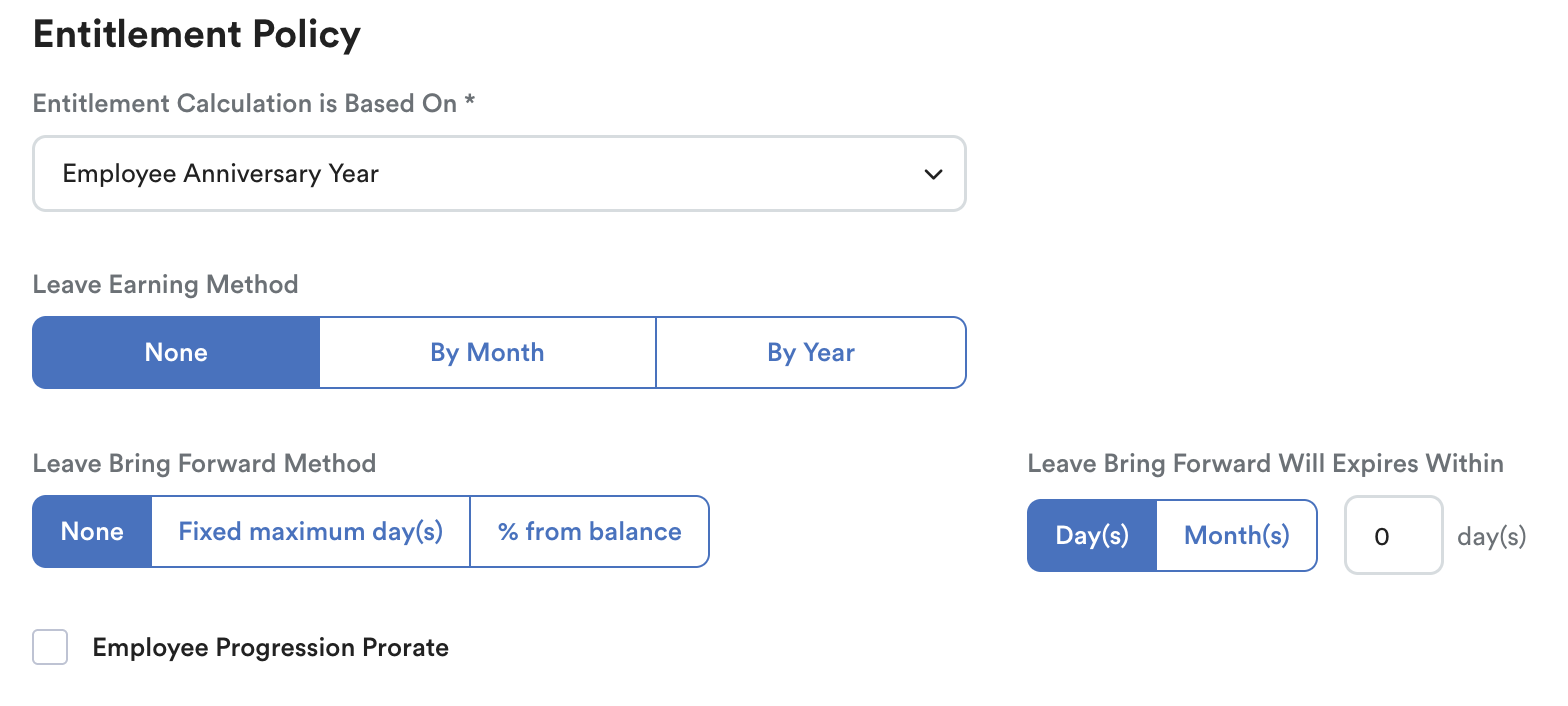Image resolution: width=1568 pixels, height=706 pixels.
Task: Click Entitlement Calculation is Based On label
Action: click(245, 103)
